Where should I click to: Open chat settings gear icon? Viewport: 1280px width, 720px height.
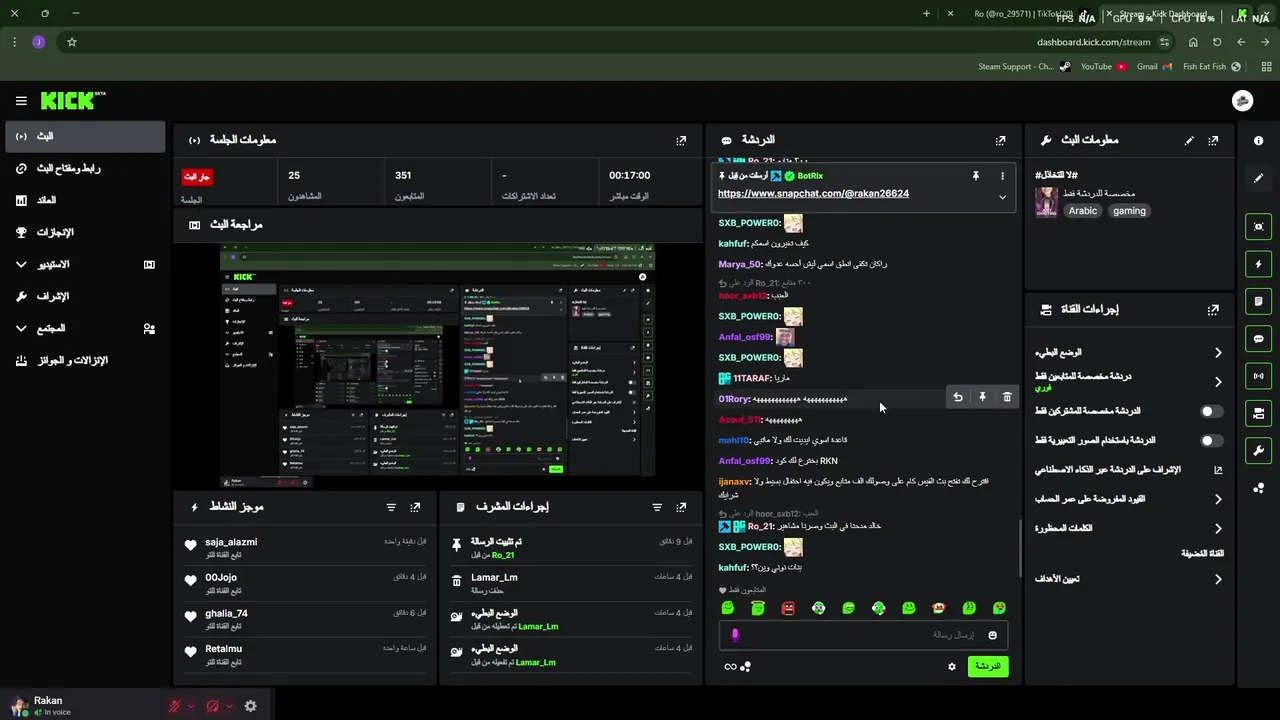point(951,667)
